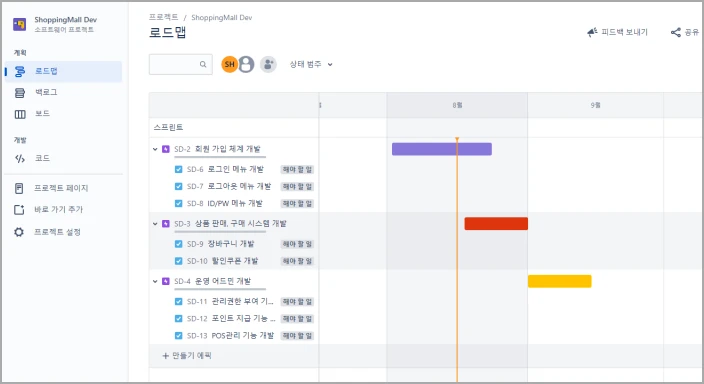
Task: Open the 코드 sidebar icon
Action: 20,158
